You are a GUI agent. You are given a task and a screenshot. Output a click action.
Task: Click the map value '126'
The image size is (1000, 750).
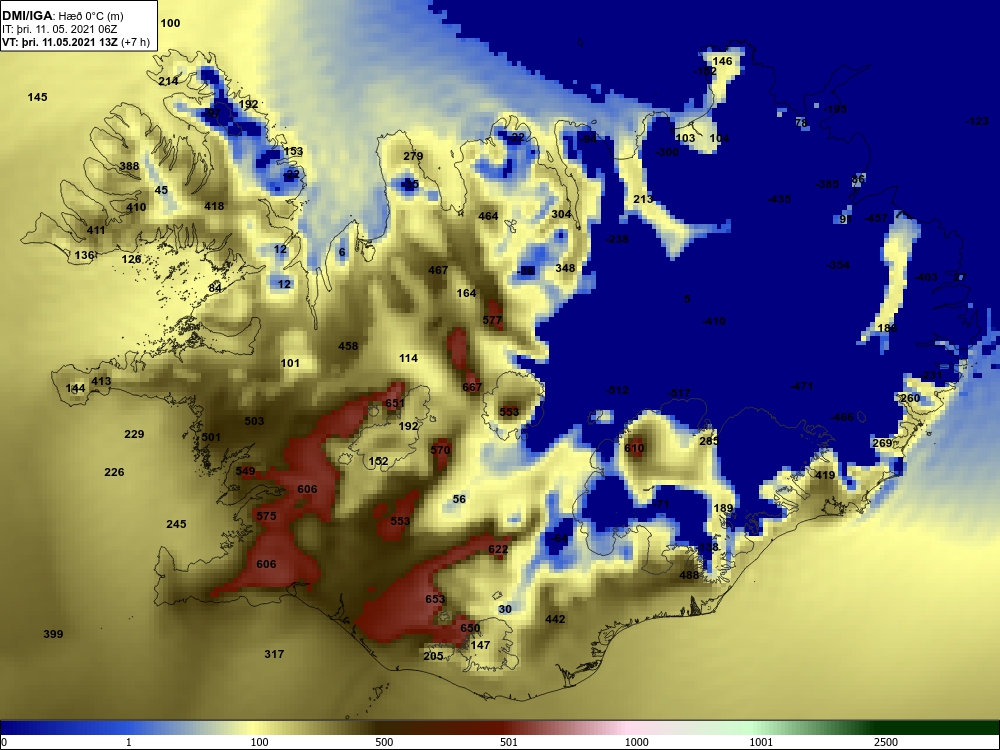click(x=131, y=259)
